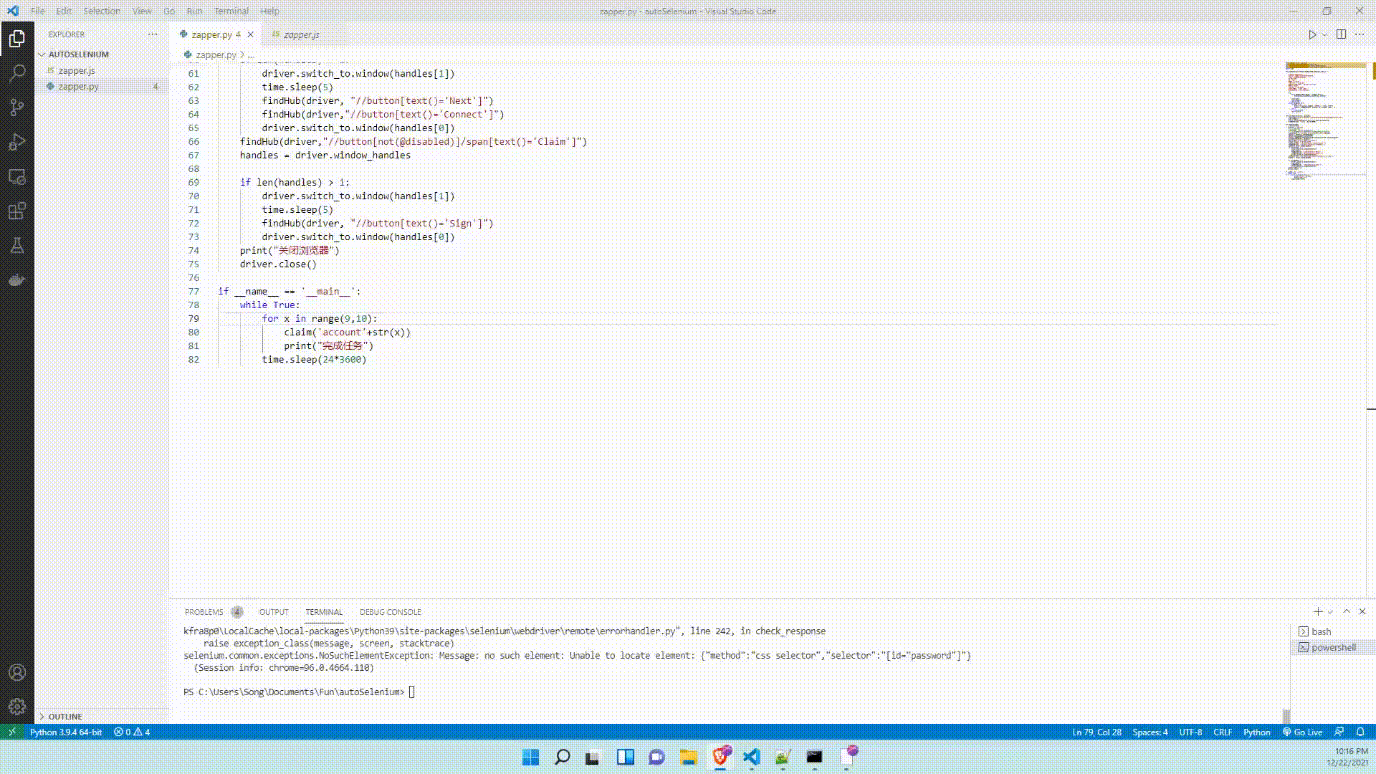Select the bash terminal
The height and width of the screenshot is (774, 1376).
(x=1331, y=632)
